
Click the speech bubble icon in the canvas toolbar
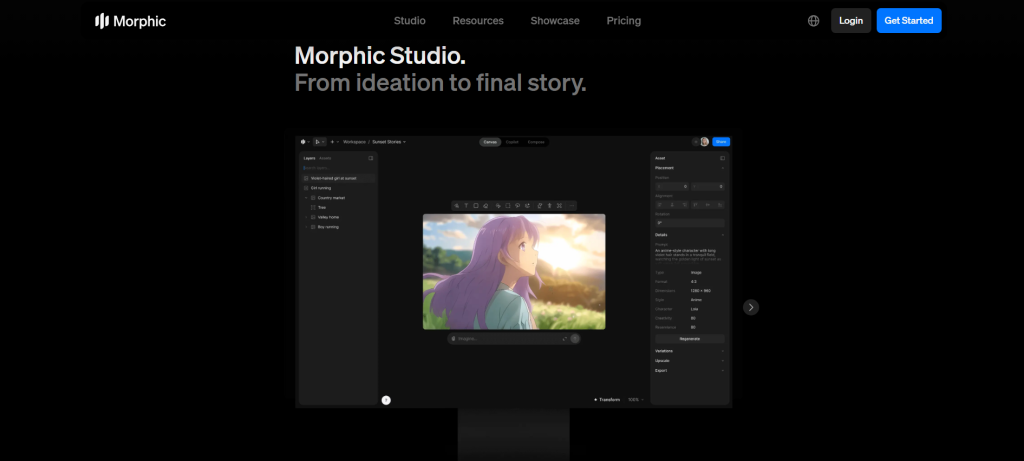[517, 206]
